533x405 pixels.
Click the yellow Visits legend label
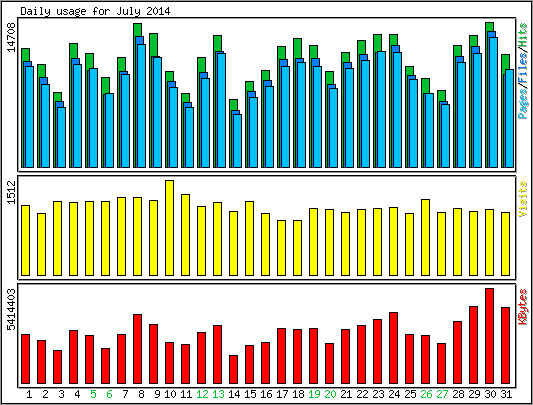point(523,199)
